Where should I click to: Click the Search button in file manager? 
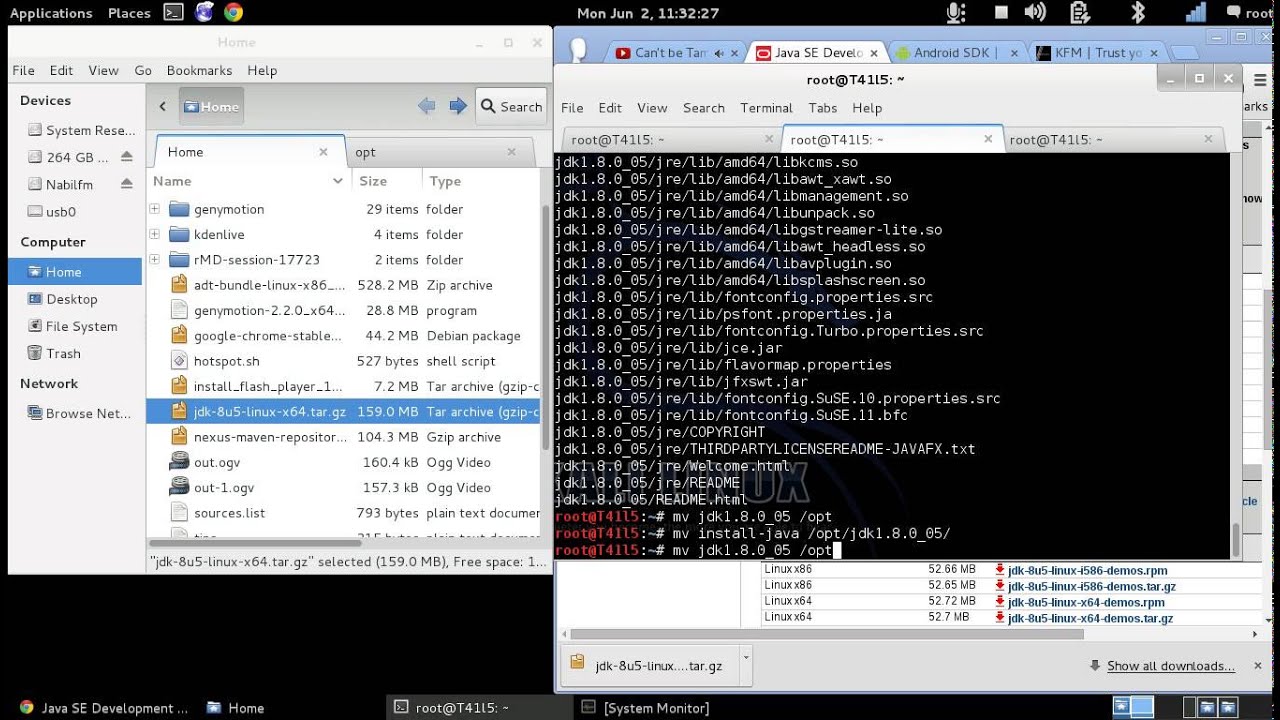511,106
